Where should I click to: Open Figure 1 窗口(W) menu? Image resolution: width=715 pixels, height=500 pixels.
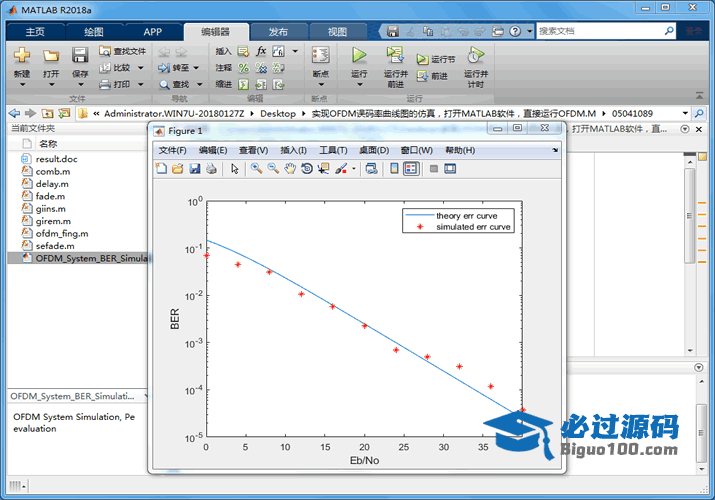point(417,150)
